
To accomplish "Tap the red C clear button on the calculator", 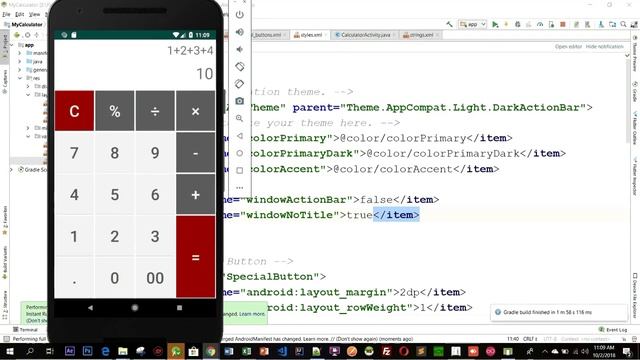I will [74, 111].
